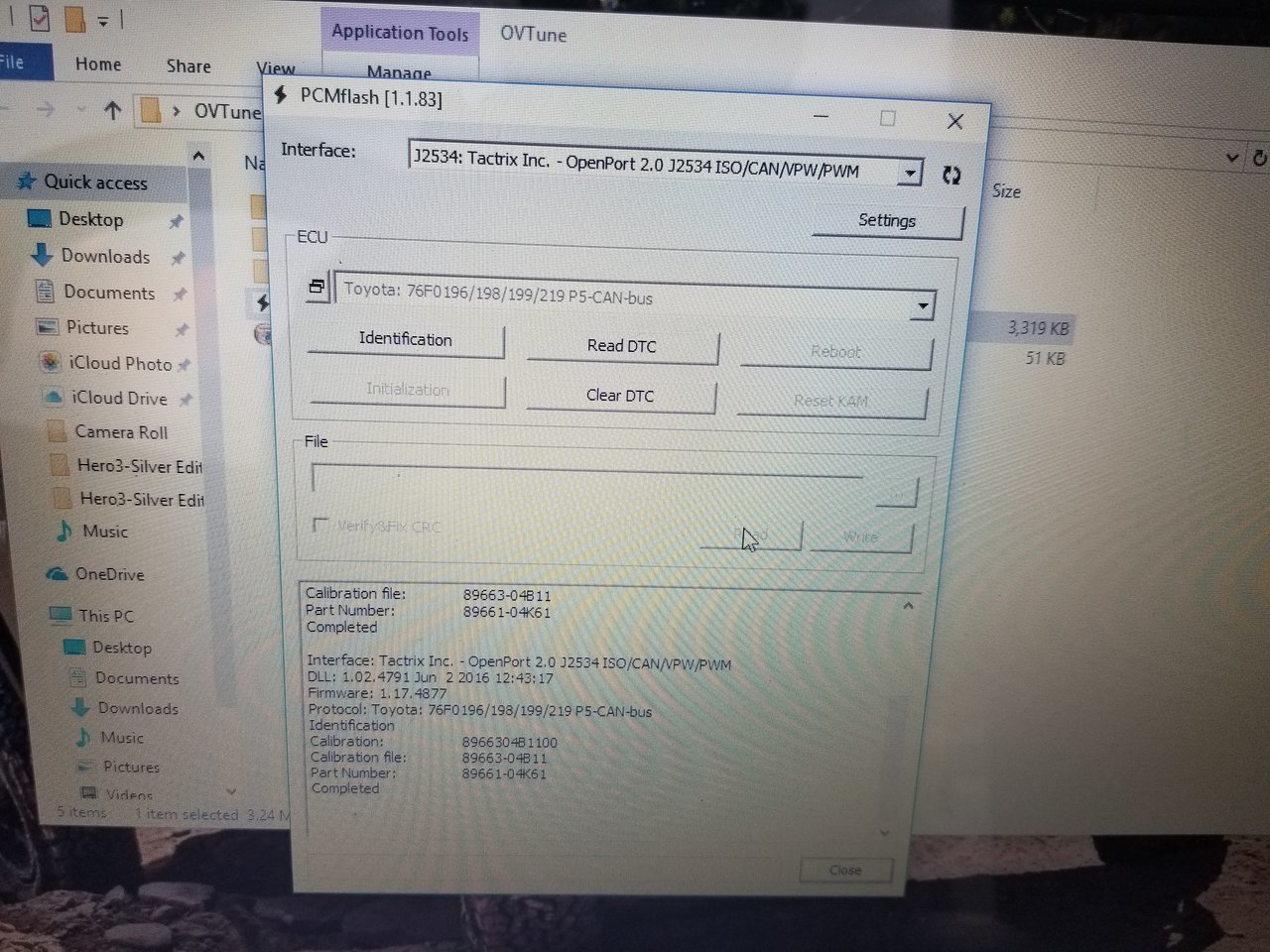Open the View ribbon tab

point(276,68)
